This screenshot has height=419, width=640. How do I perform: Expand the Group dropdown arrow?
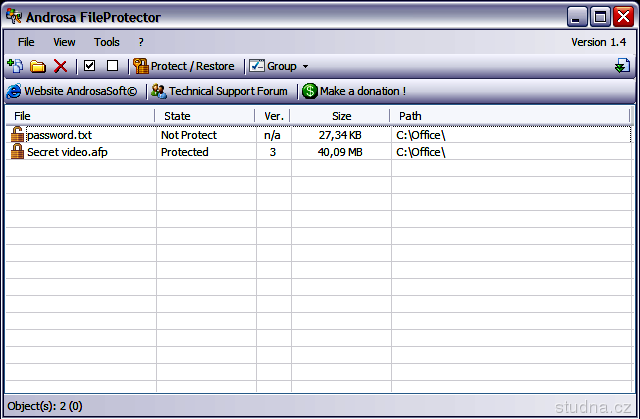305,67
